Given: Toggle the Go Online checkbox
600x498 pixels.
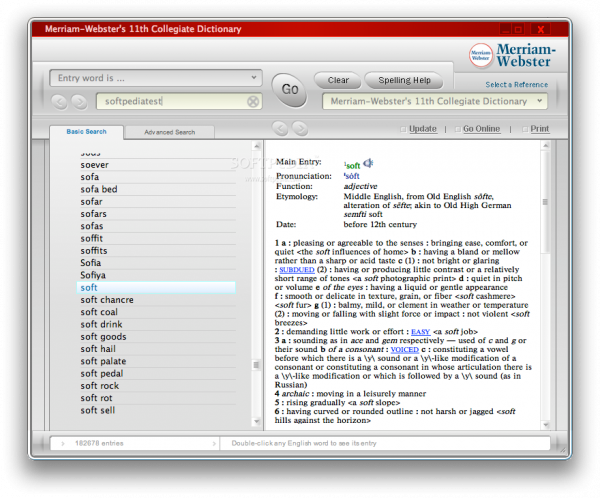Looking at the screenshot, I should point(458,129).
